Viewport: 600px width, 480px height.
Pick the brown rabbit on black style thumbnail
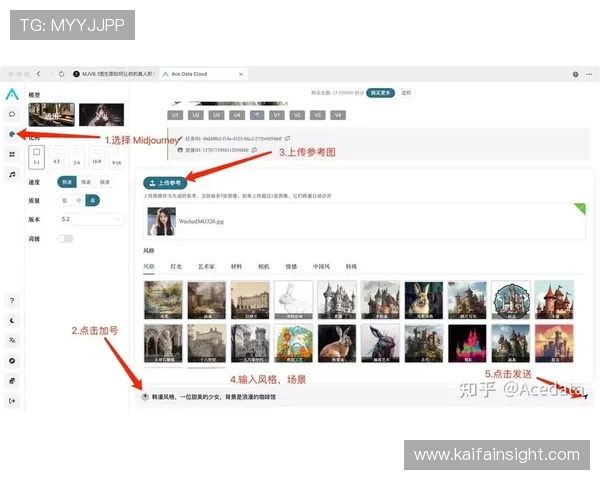pyautogui.click(x=337, y=343)
